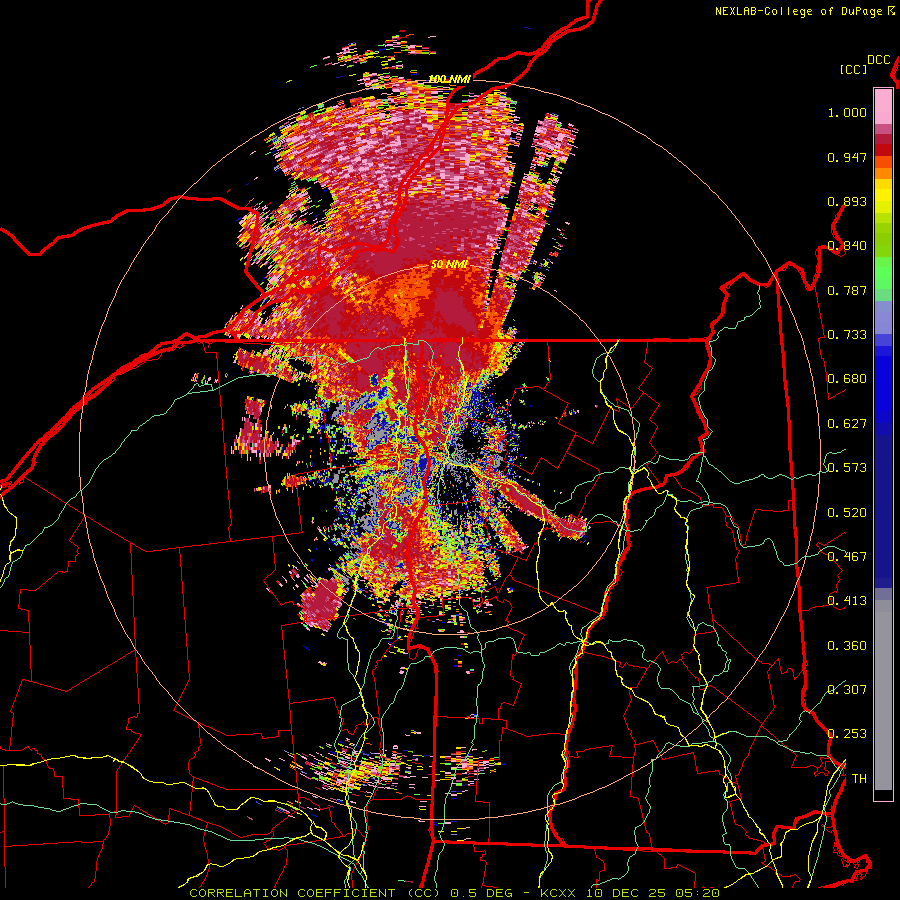The width and height of the screenshot is (900, 900).
Task: Click the 0.733 scale value
Action: click(847, 335)
